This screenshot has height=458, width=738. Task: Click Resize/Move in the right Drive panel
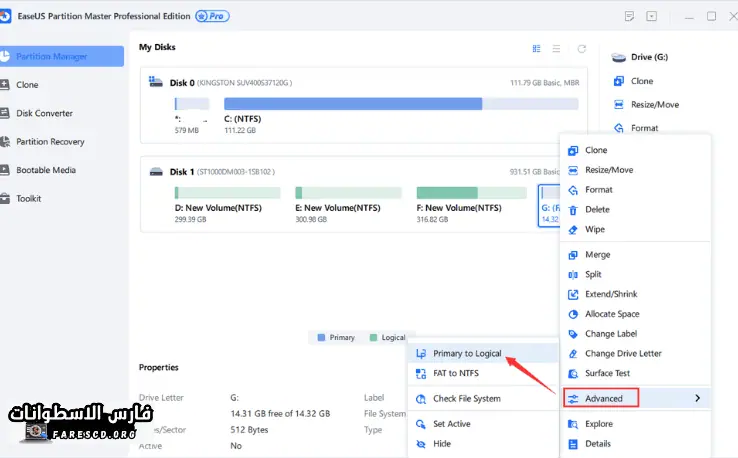click(655, 104)
